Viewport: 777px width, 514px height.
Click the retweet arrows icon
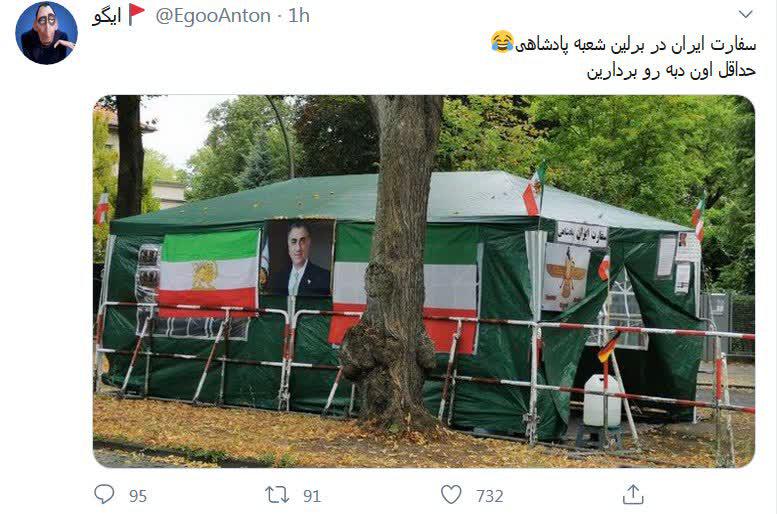277,495
